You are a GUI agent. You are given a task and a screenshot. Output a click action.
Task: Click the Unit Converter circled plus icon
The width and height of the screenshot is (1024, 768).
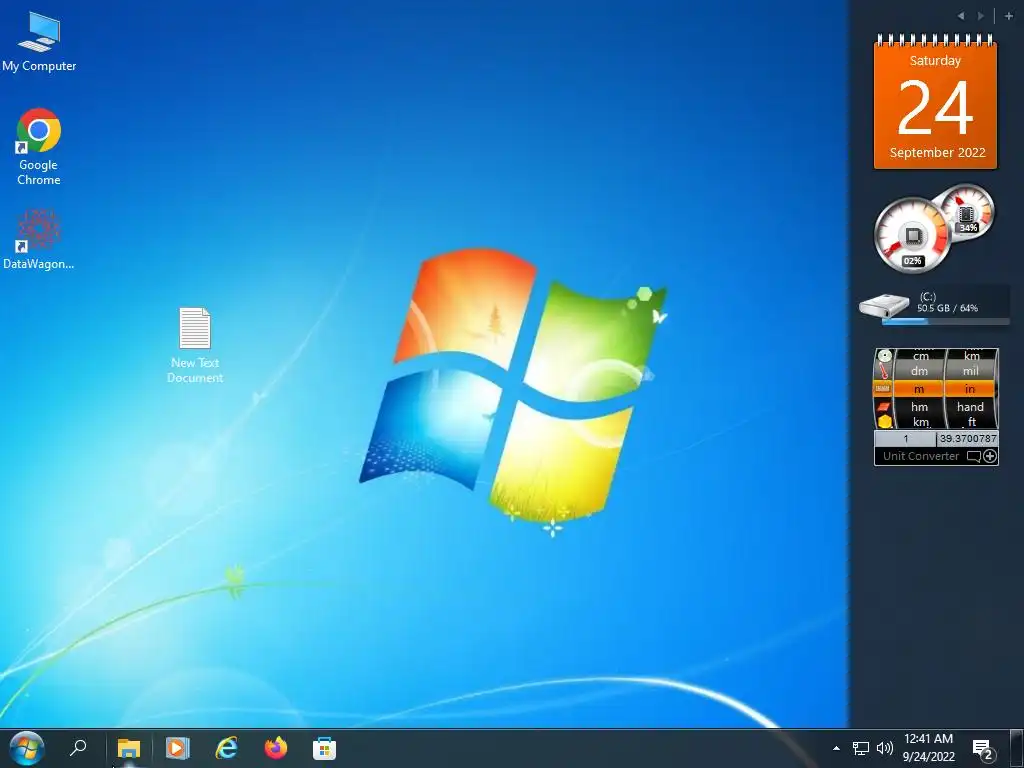point(990,456)
